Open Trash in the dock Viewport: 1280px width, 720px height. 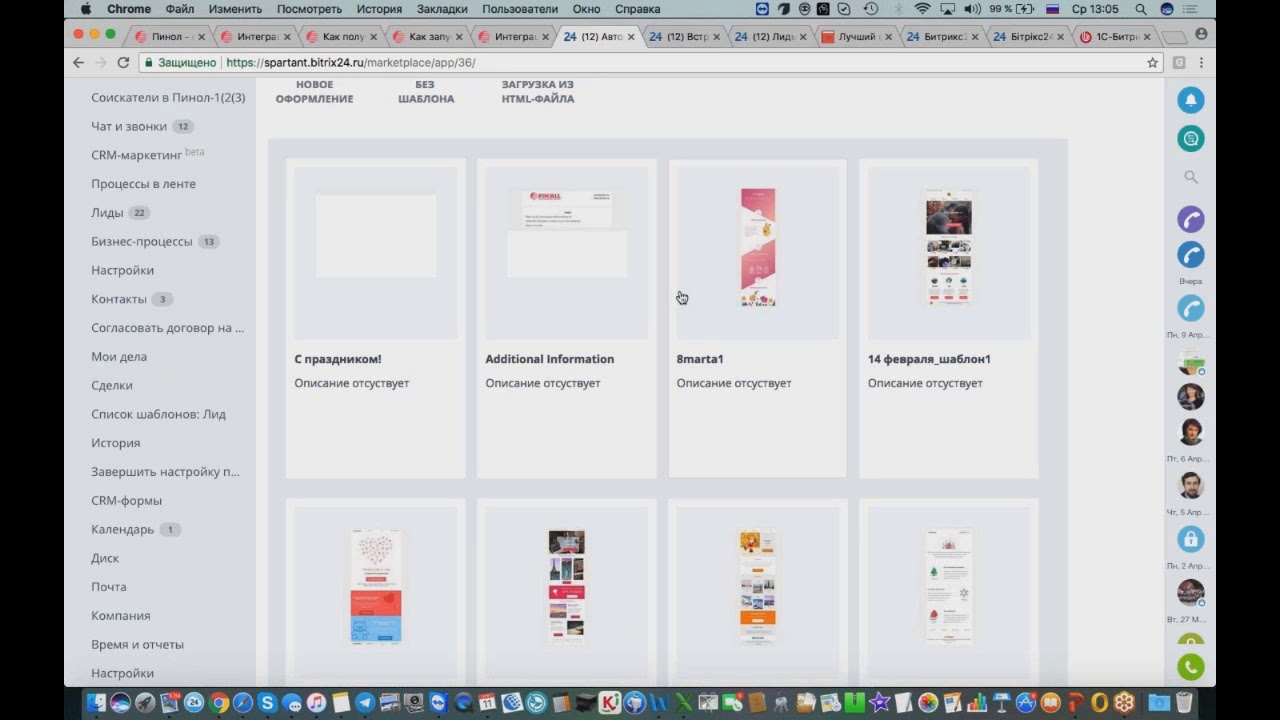point(1185,703)
